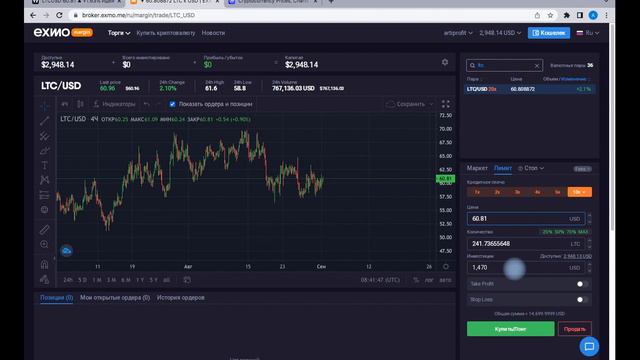
Task: Select 3x leverage
Action: 517,192
